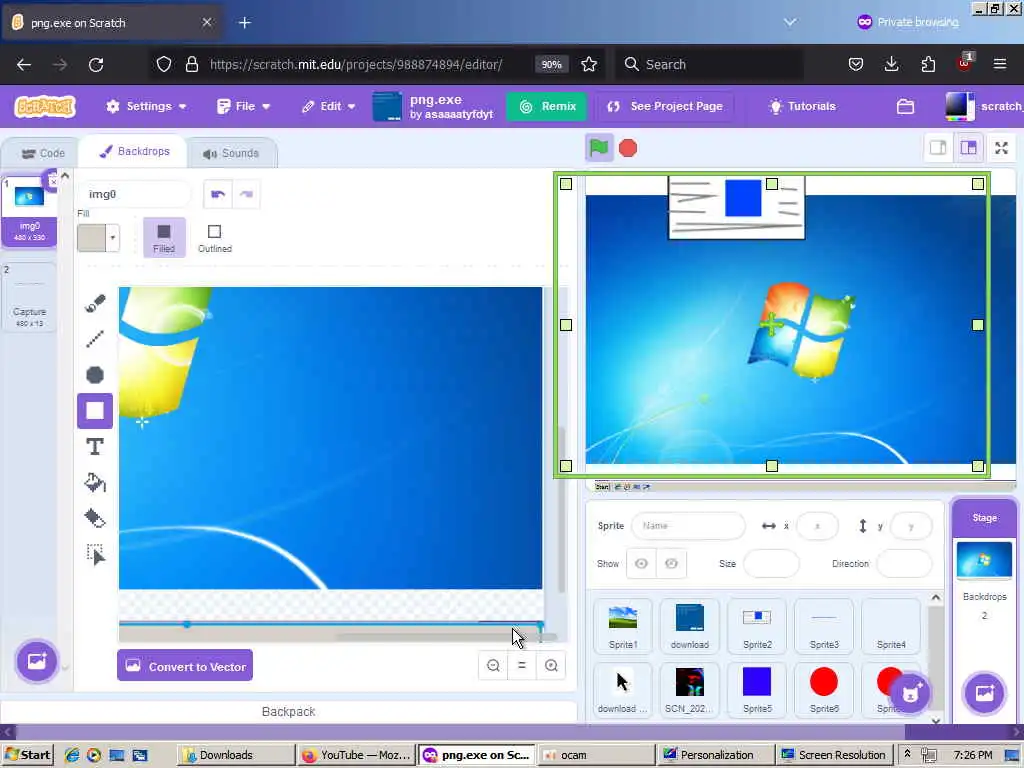Select the Line tool
The height and width of the screenshot is (768, 1024).
(x=95, y=338)
